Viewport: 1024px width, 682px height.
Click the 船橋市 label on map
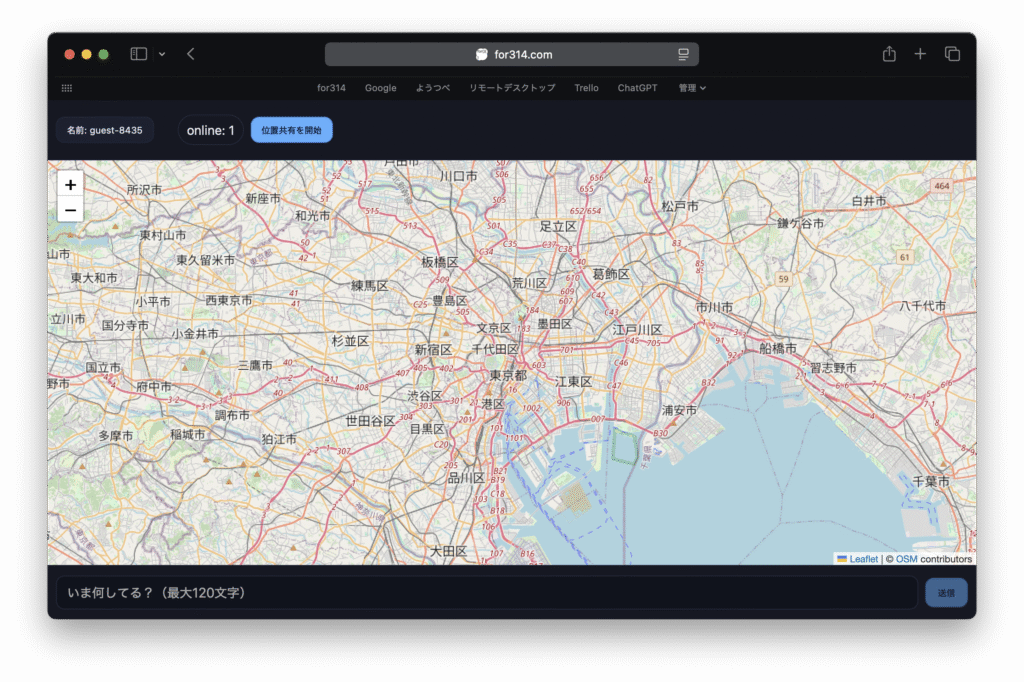tap(778, 348)
